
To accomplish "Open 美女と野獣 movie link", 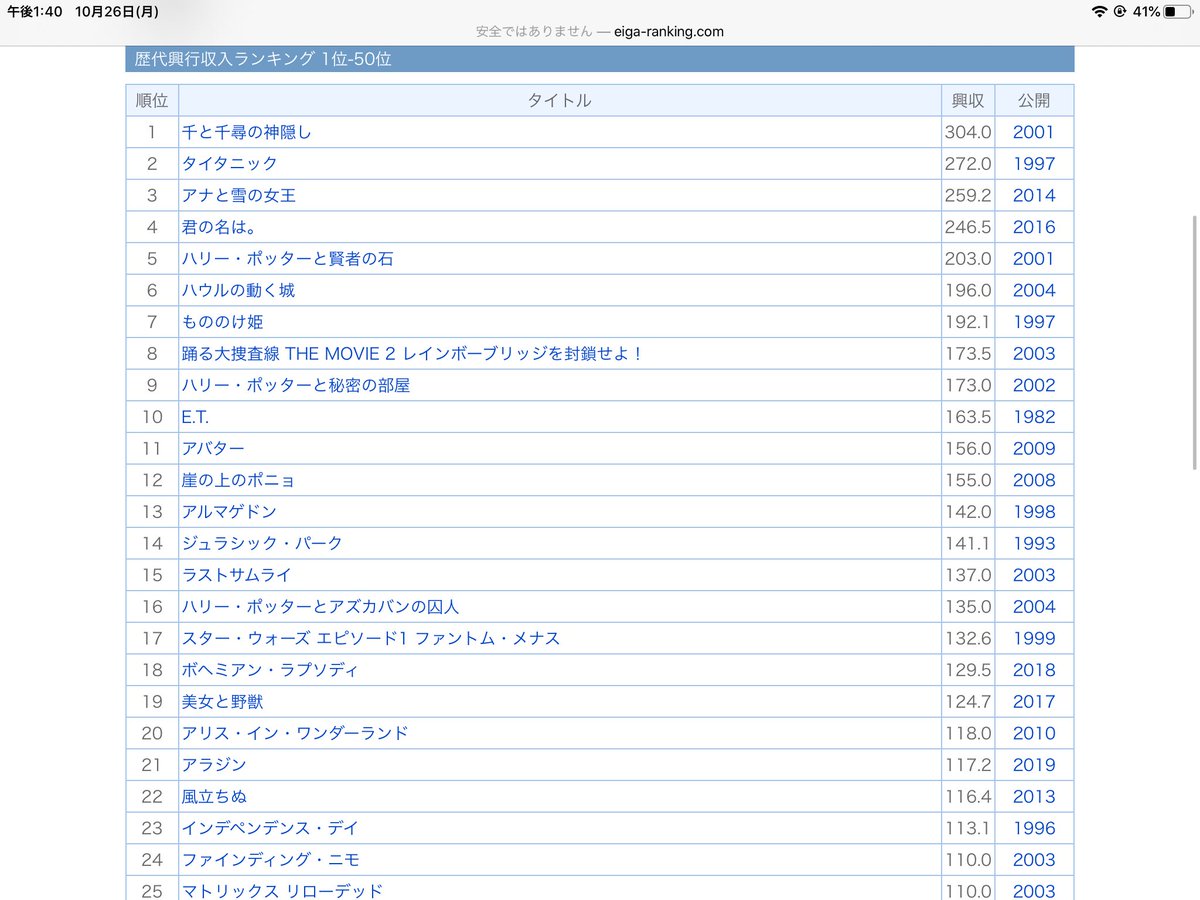I will pos(222,701).
